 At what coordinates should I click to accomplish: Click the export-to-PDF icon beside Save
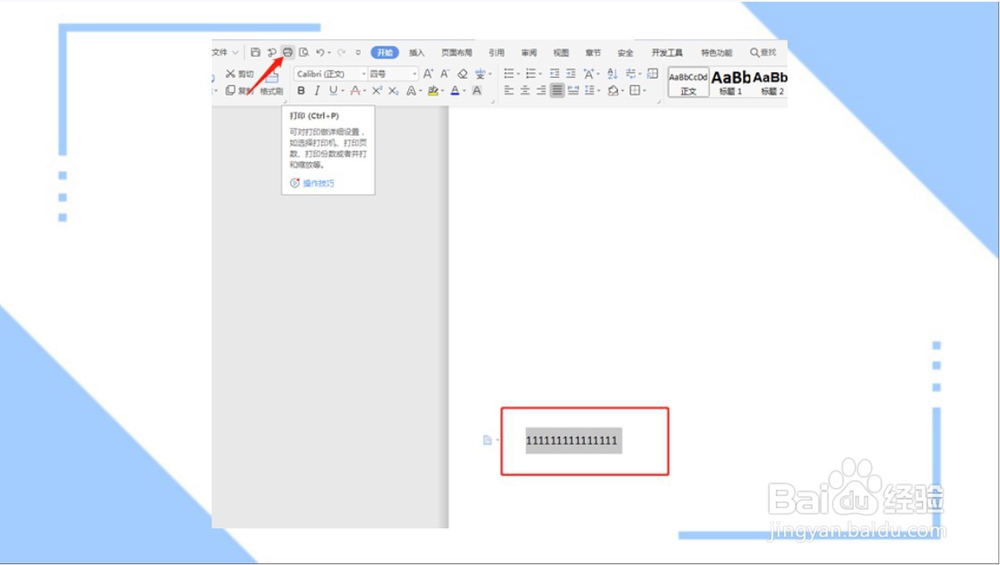pyautogui.click(x=272, y=52)
